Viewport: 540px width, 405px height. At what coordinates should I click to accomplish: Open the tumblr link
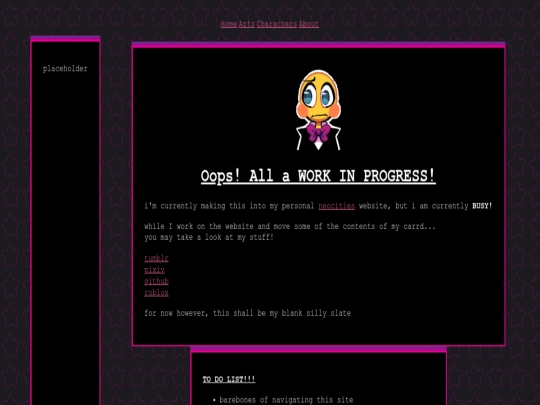click(156, 258)
